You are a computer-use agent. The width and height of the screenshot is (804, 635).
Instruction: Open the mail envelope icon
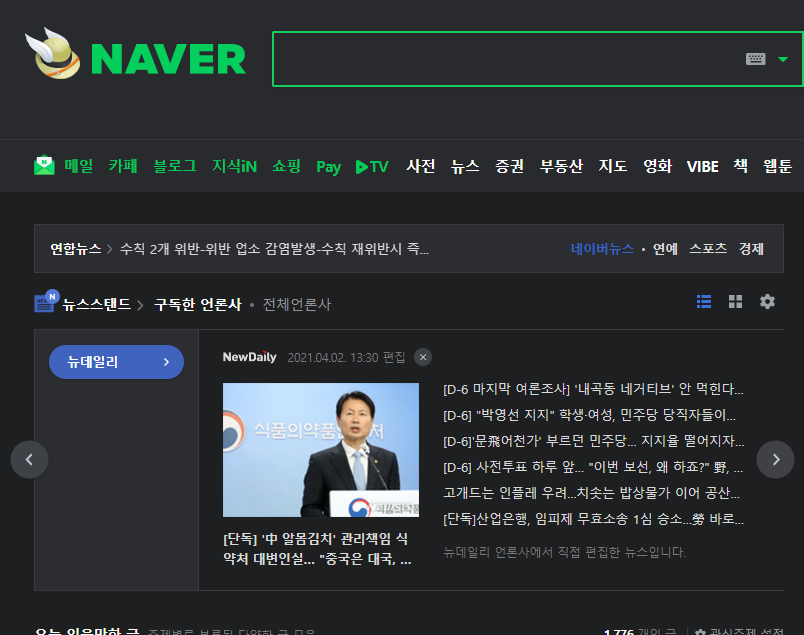[44, 165]
